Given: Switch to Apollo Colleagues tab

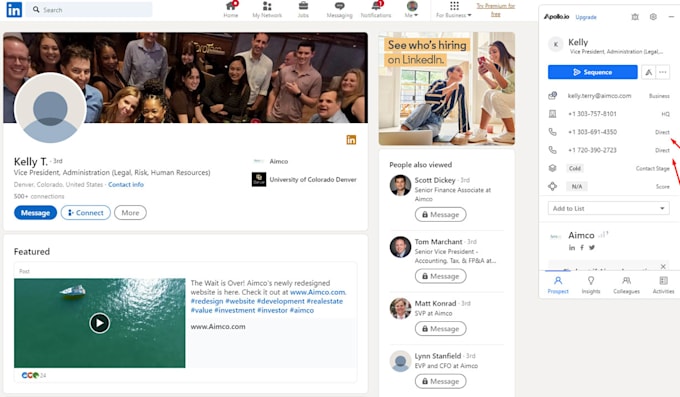Looking at the screenshot, I should pyautogui.click(x=626, y=285).
